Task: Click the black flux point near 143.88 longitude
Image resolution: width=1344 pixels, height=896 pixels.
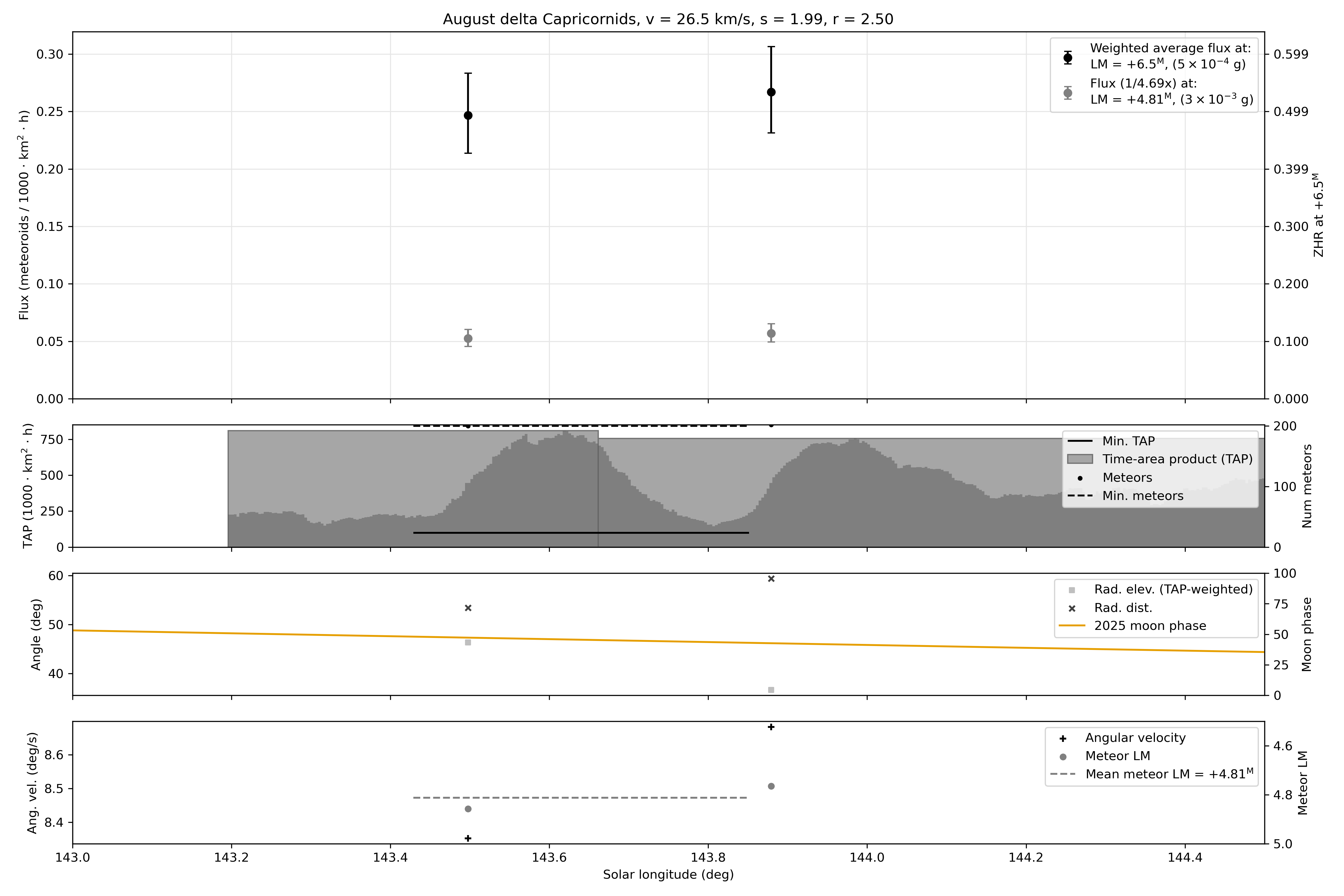Action: (x=771, y=92)
